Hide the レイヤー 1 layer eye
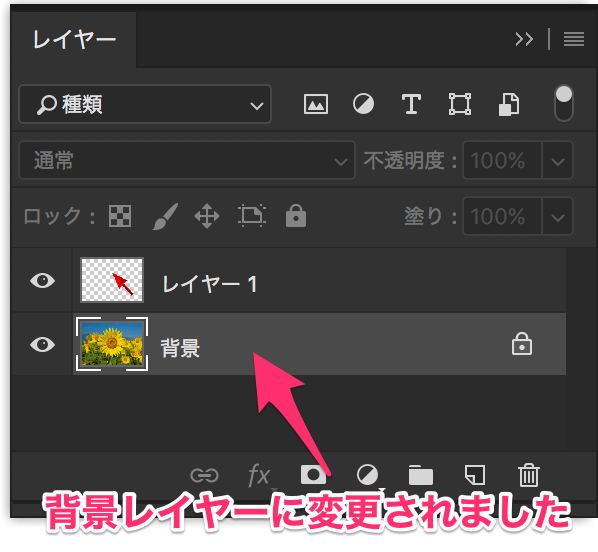Viewport: 598px width, 552px height. pos(42,281)
